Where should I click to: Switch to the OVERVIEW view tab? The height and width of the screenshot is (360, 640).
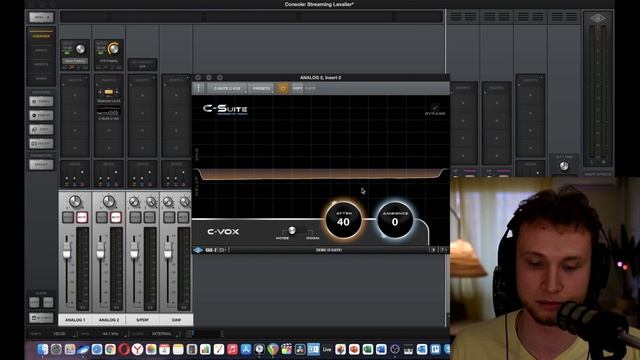[x=41, y=36]
